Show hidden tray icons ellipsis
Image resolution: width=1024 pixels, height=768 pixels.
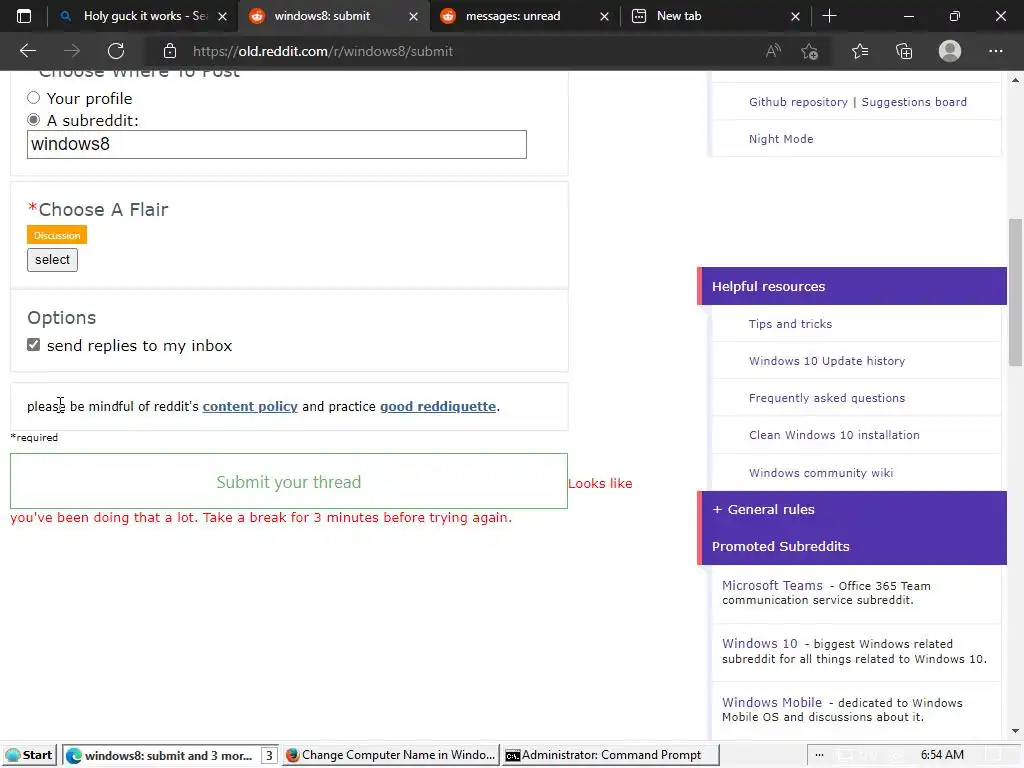point(819,755)
